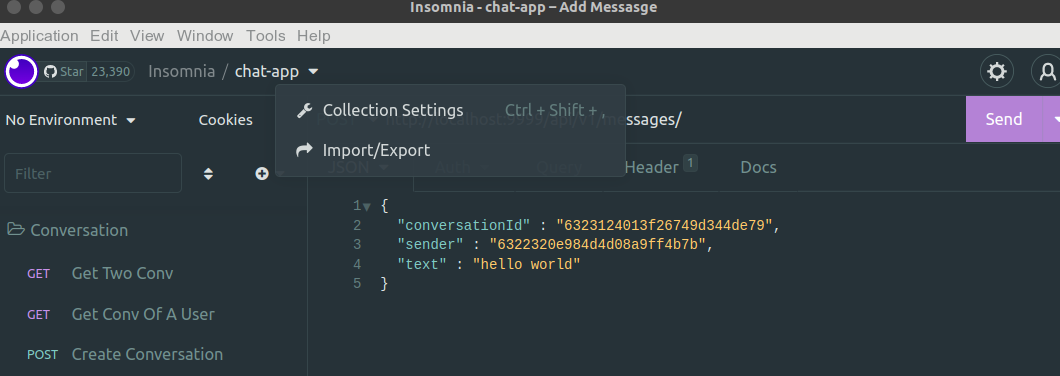
Task: Click the Insomnia purple logo icon
Action: pyautogui.click(x=22, y=71)
